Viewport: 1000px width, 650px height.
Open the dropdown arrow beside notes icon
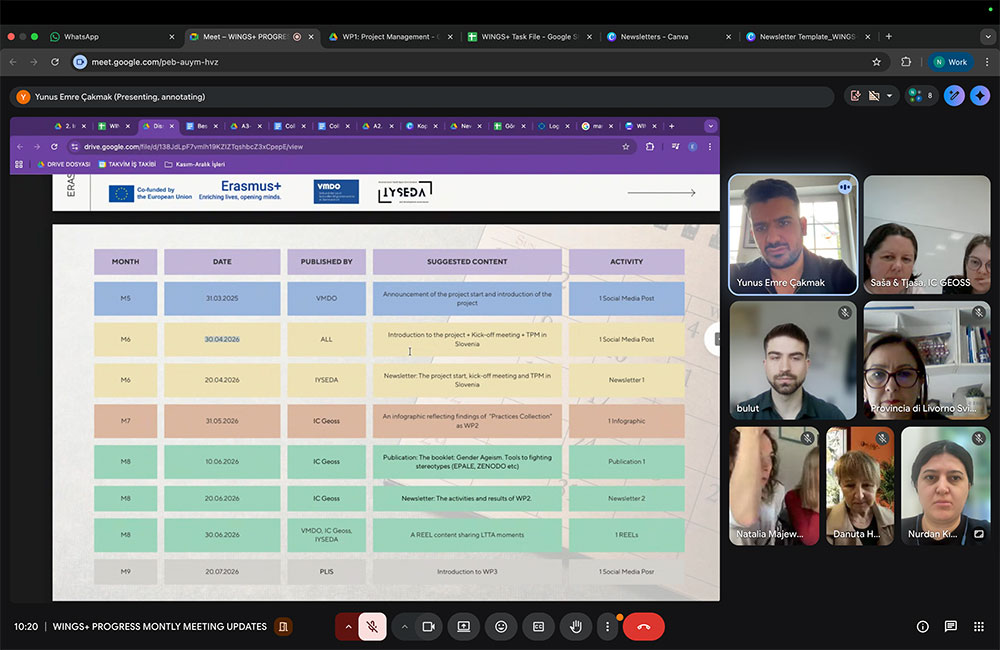coord(889,96)
